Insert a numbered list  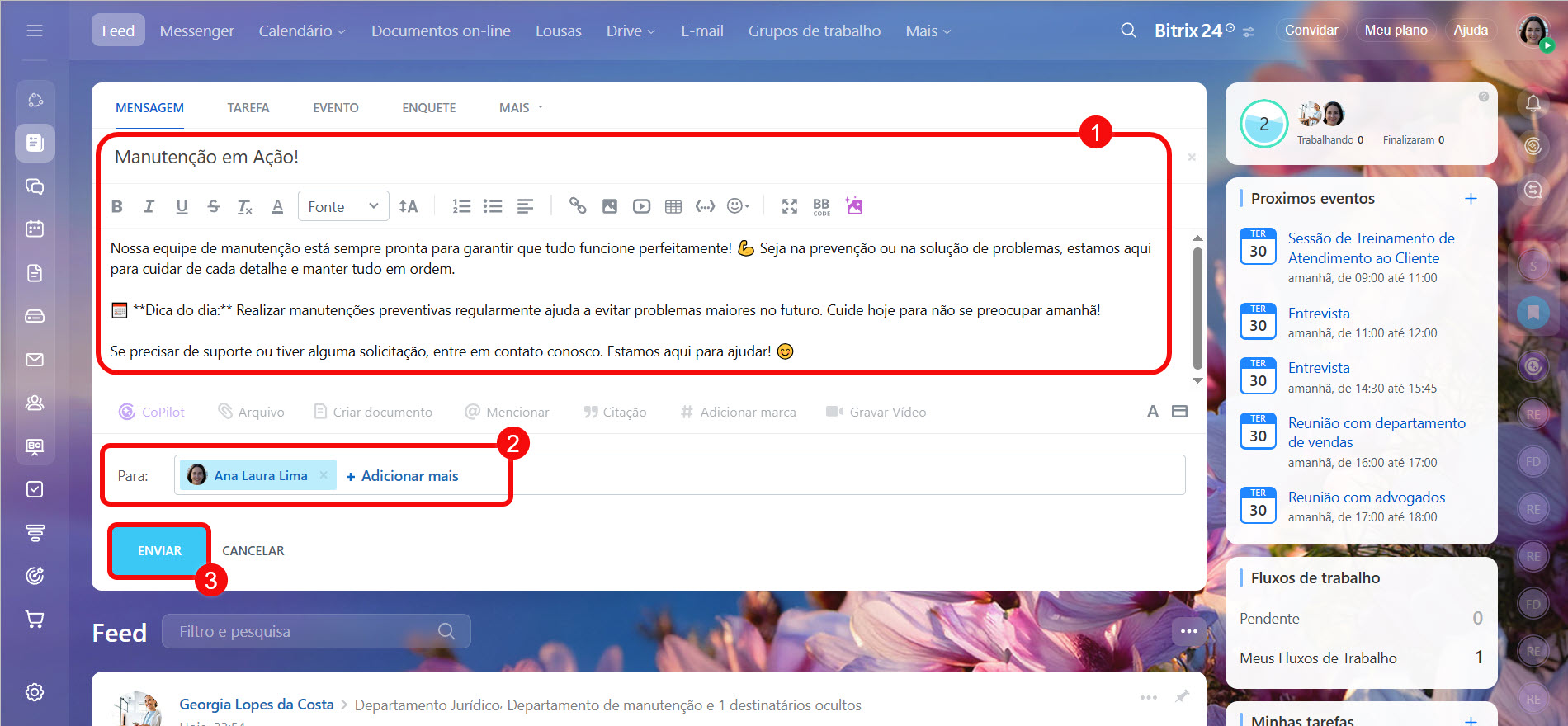(461, 206)
